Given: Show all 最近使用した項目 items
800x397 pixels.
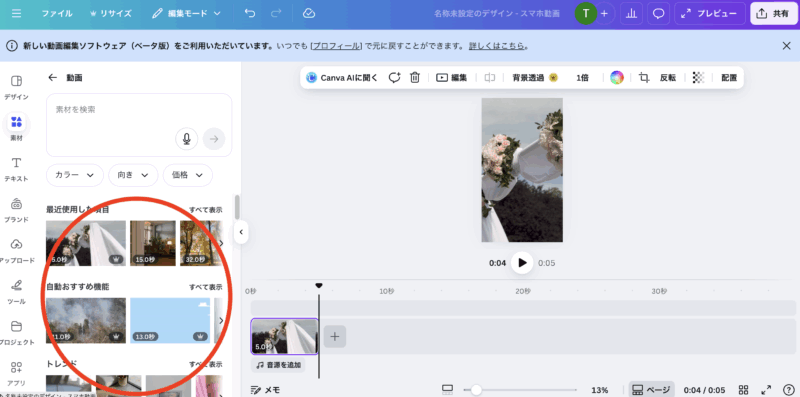Looking at the screenshot, I should [206, 210].
